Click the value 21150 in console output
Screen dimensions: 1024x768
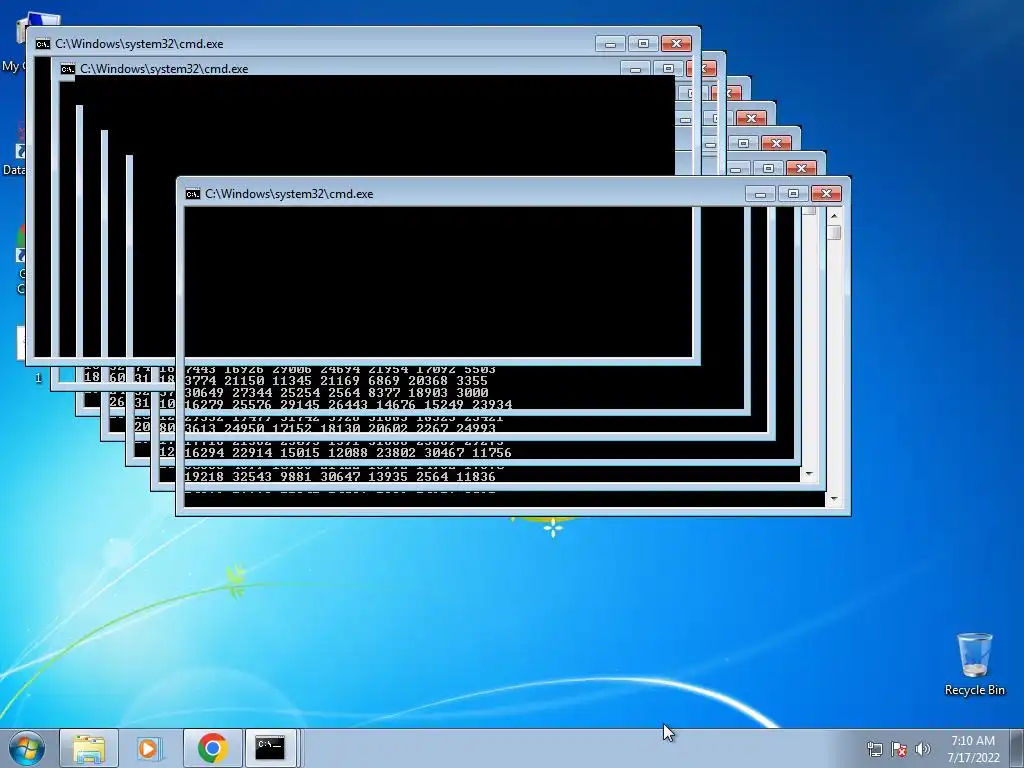[244, 381]
